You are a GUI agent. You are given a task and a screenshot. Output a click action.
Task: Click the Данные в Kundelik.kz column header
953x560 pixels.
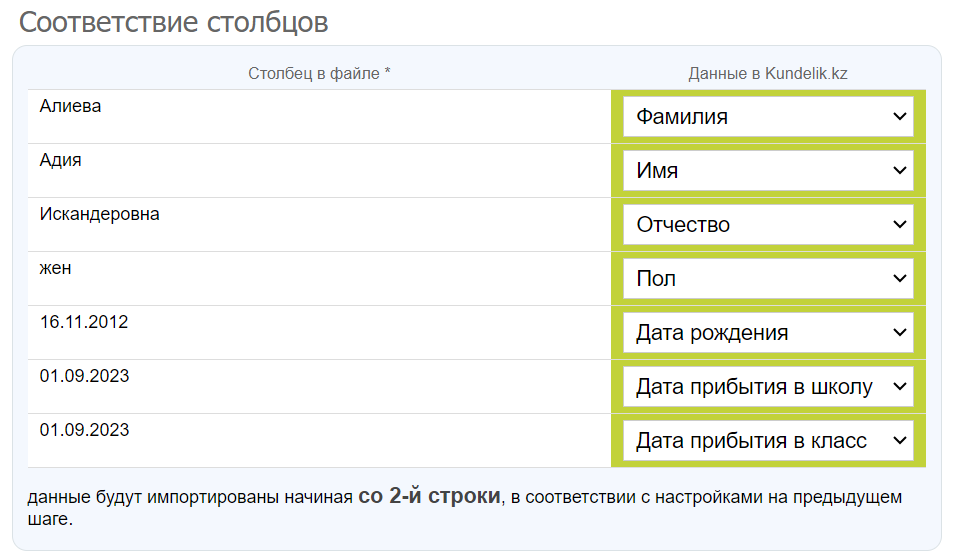click(767, 73)
